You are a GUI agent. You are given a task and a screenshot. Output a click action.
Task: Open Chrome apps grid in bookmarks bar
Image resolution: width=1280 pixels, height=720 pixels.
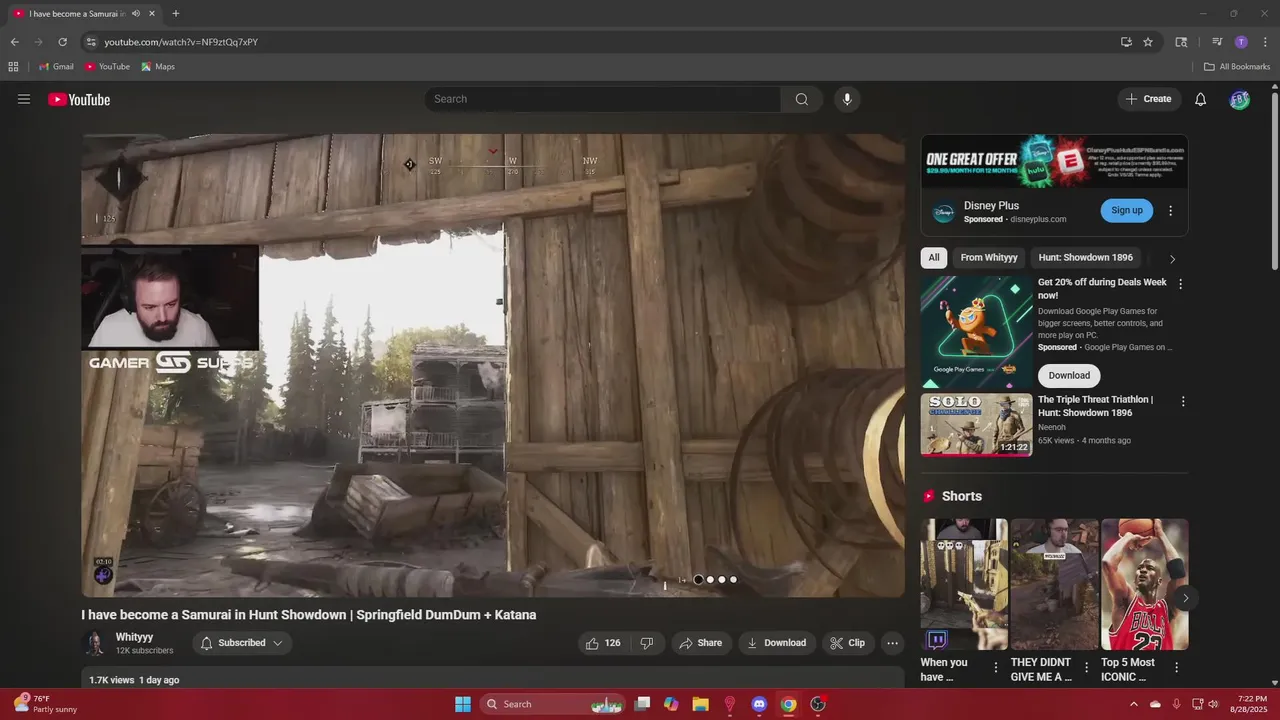[13, 67]
